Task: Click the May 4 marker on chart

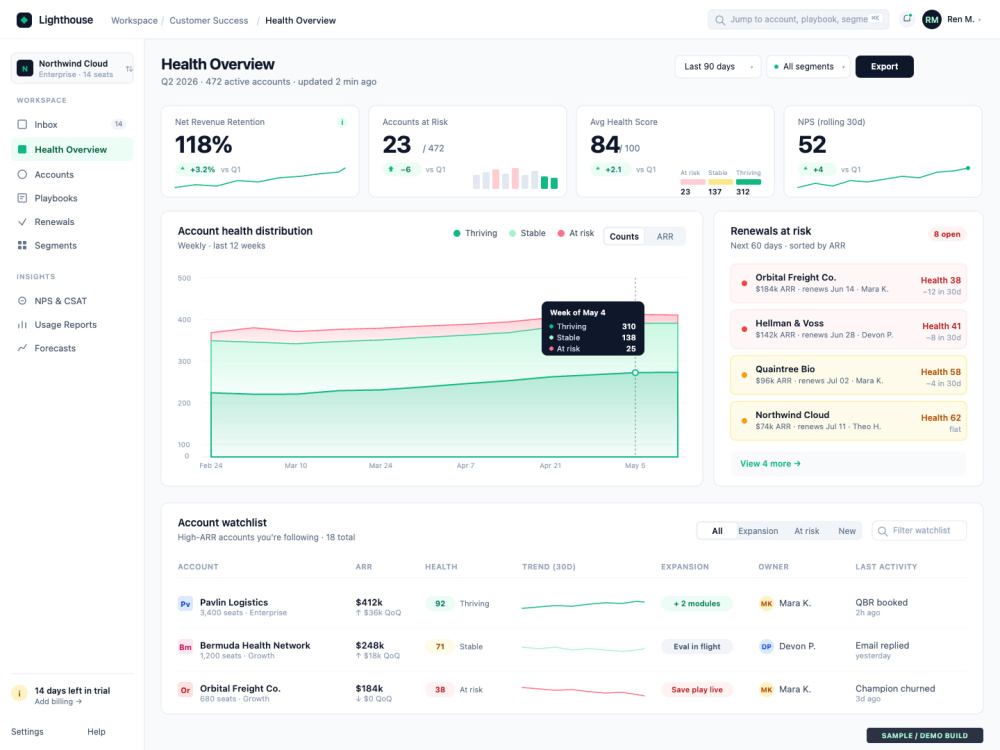Action: 635,372
